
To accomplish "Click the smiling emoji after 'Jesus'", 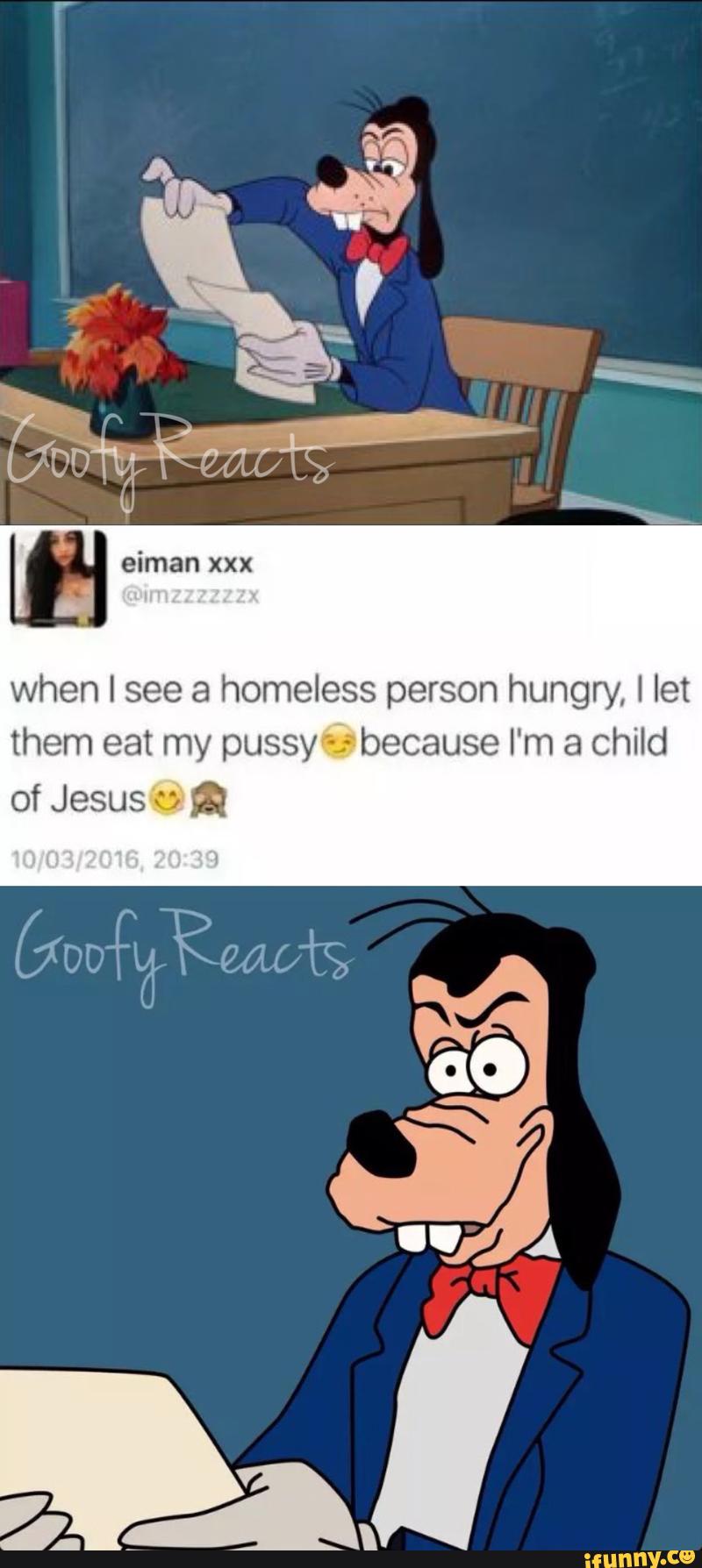I will click(x=166, y=800).
